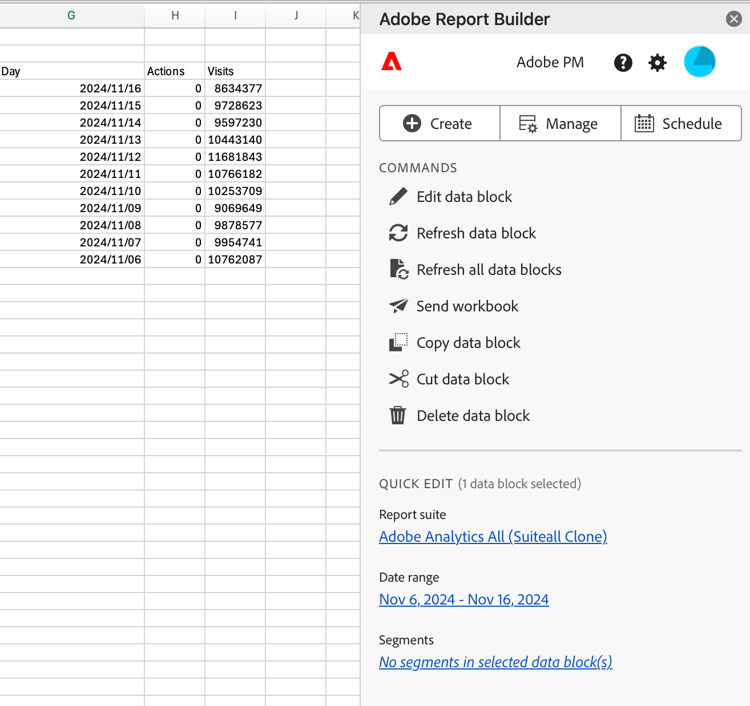Click the Refresh data block arrows icon
Viewport: 750px width, 706px height.
398,233
